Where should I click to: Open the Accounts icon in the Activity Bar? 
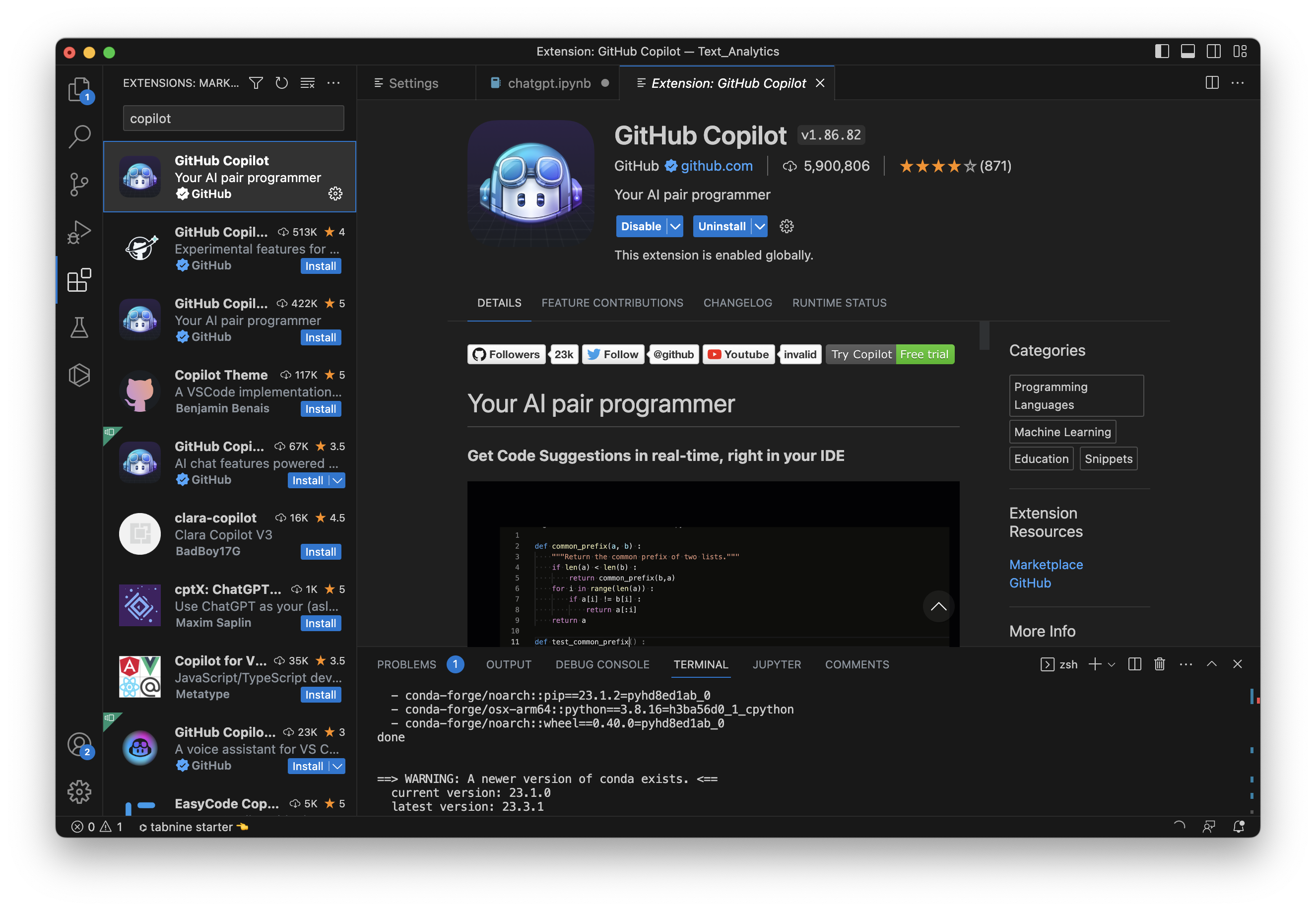(79, 744)
